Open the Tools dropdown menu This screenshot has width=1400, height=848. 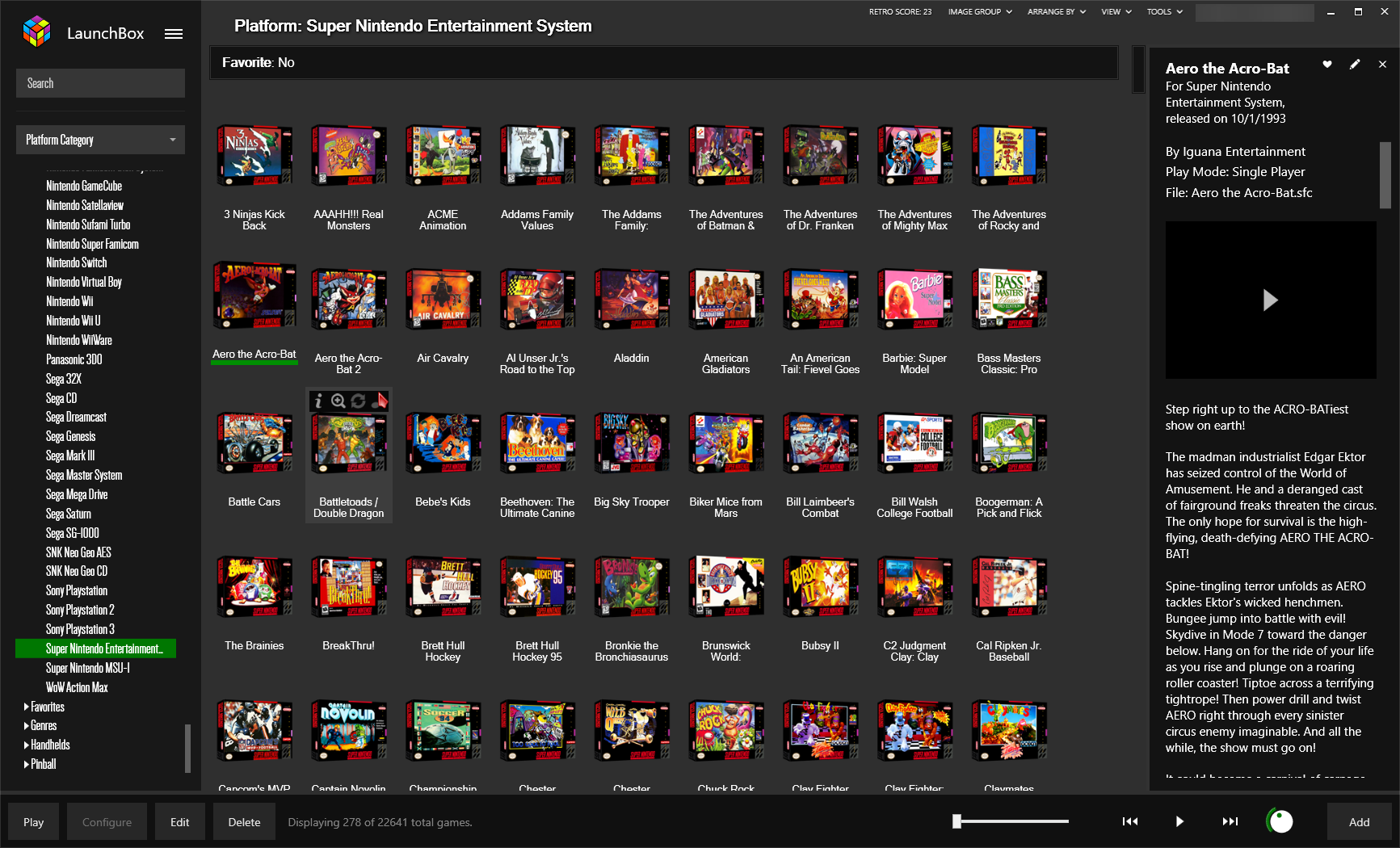pyautogui.click(x=1165, y=12)
